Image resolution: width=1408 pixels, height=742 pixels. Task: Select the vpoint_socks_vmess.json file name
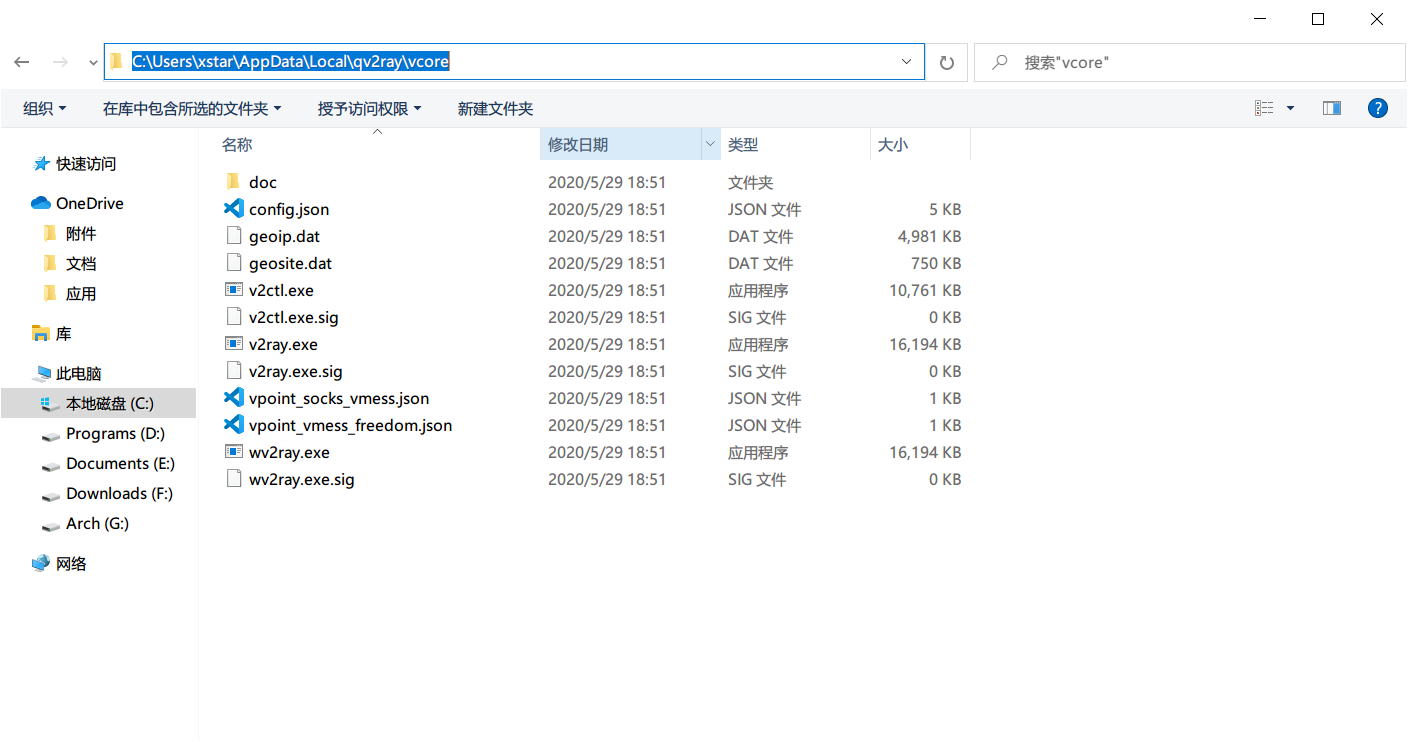pos(339,398)
